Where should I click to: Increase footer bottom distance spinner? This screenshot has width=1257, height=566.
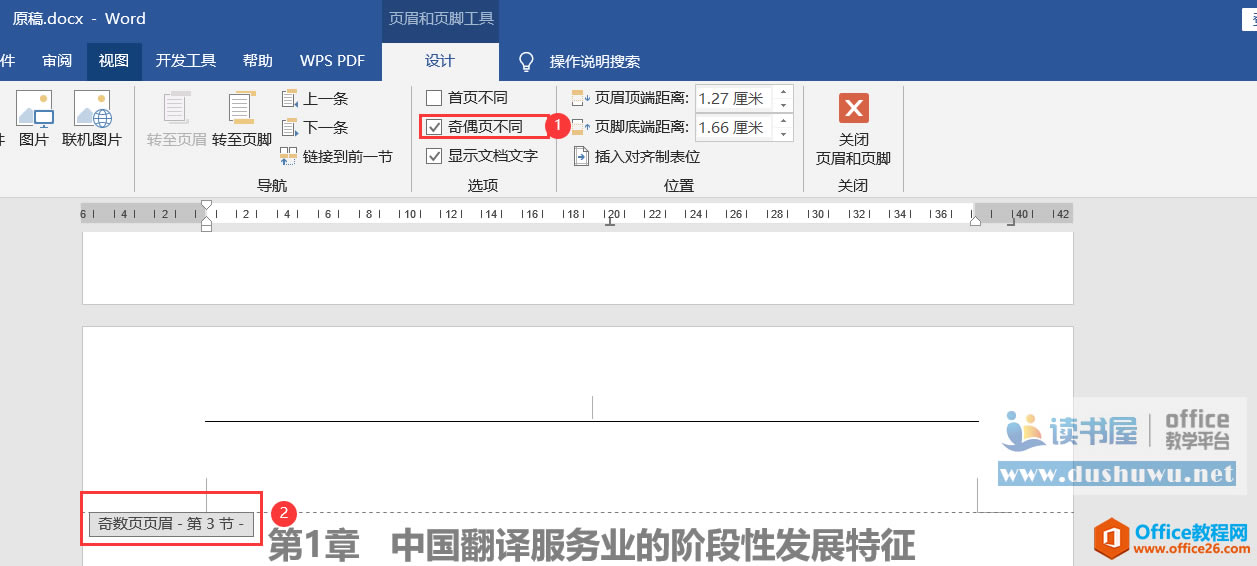pyautogui.click(x=783, y=121)
